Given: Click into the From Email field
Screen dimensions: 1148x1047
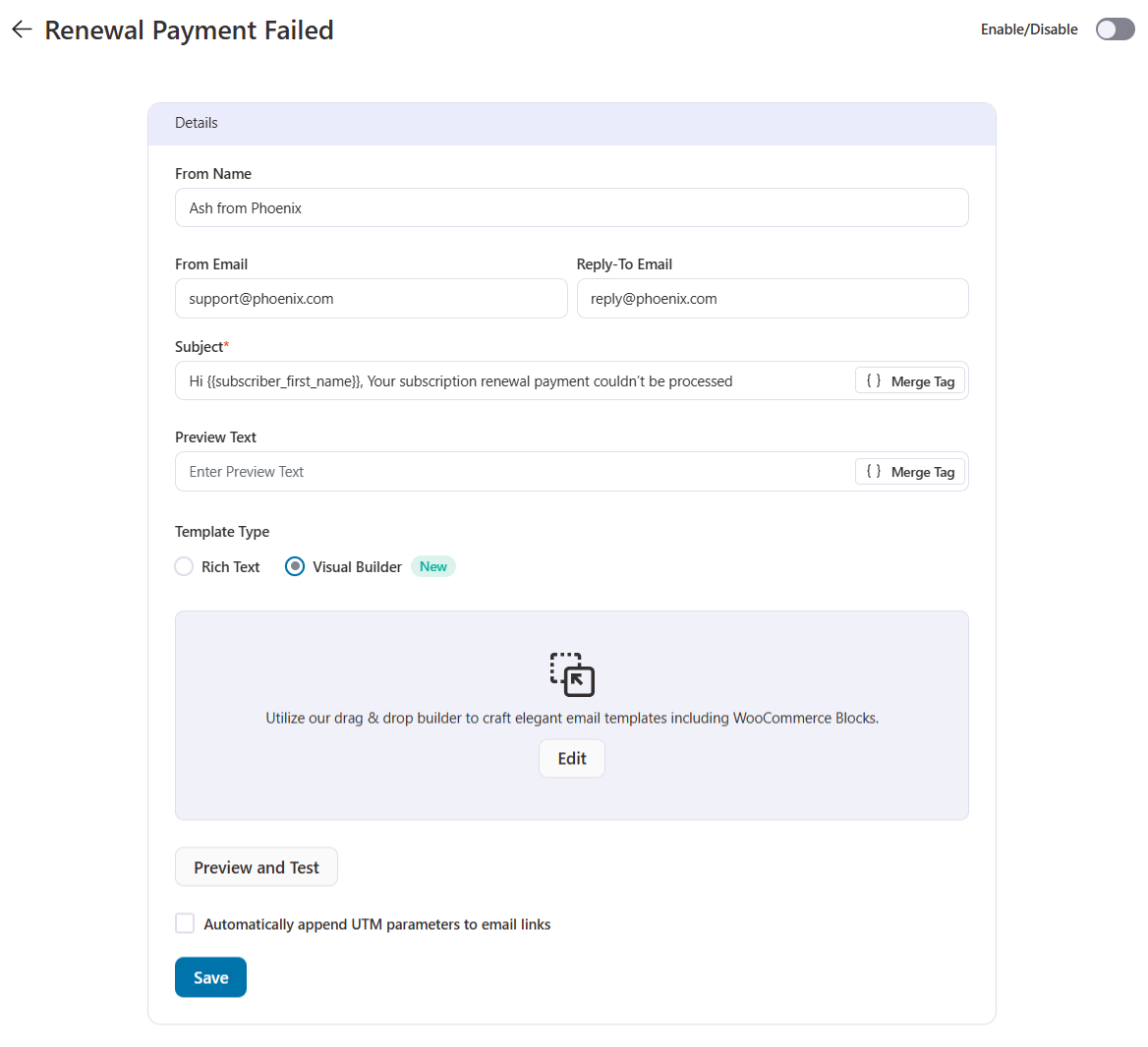Looking at the screenshot, I should pos(371,299).
